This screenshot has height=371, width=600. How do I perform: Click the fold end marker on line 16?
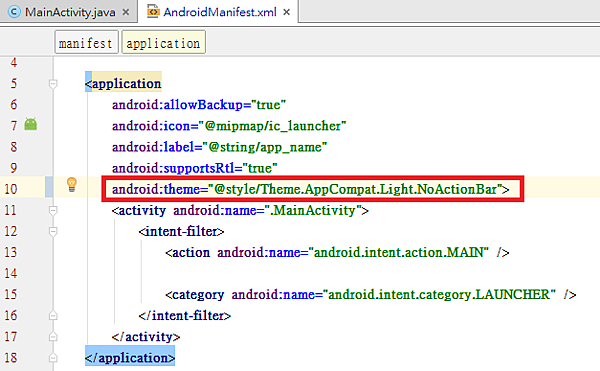click(x=53, y=316)
